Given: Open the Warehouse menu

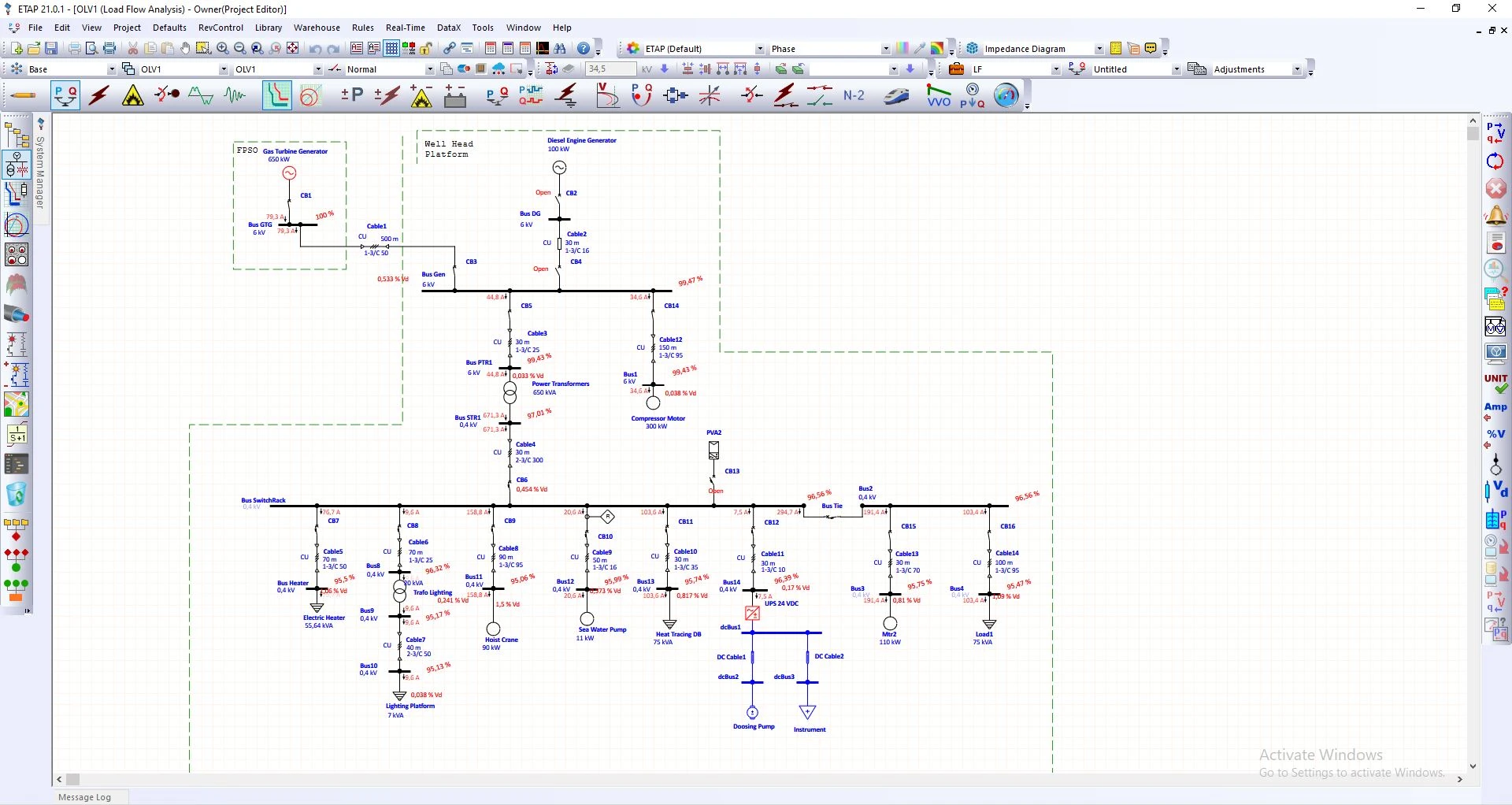Looking at the screenshot, I should (x=317, y=28).
